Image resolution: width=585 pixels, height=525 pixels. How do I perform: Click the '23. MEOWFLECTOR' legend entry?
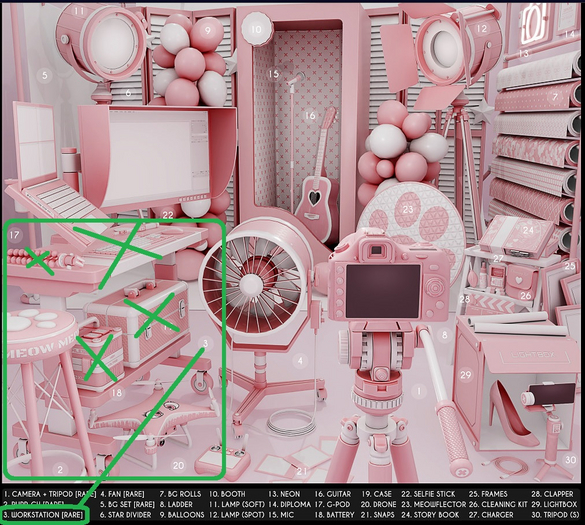[434, 504]
